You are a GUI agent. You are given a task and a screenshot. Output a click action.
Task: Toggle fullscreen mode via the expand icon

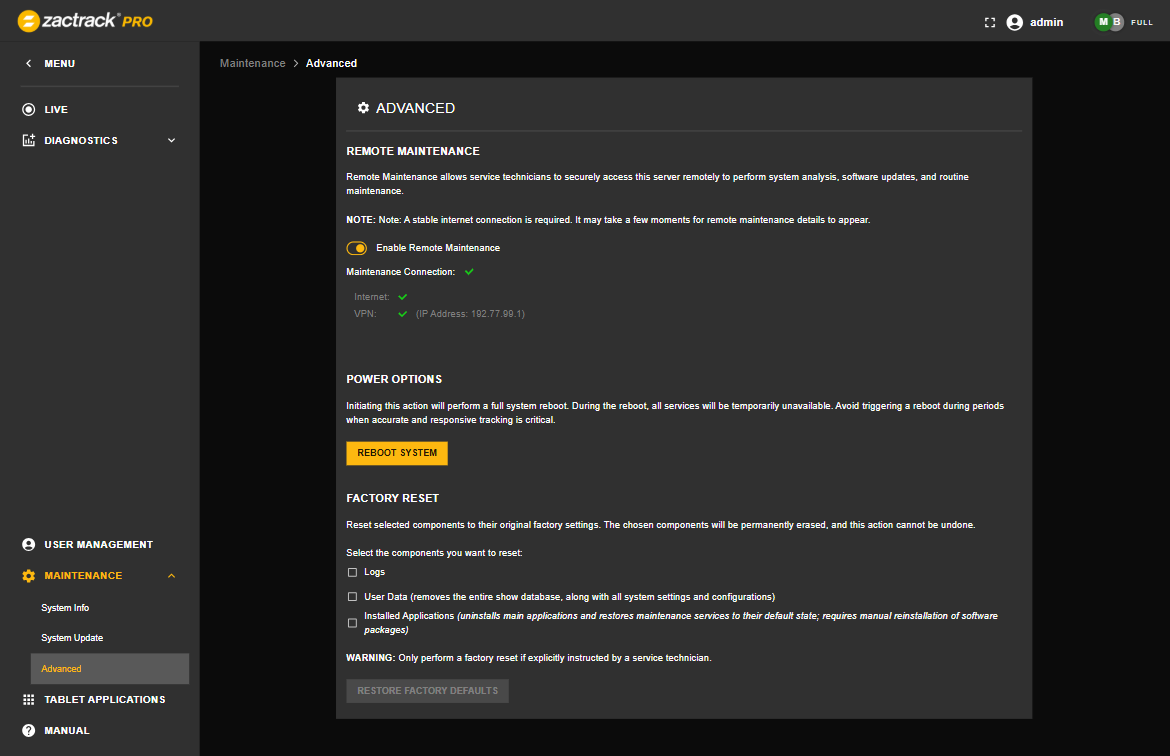tap(989, 21)
